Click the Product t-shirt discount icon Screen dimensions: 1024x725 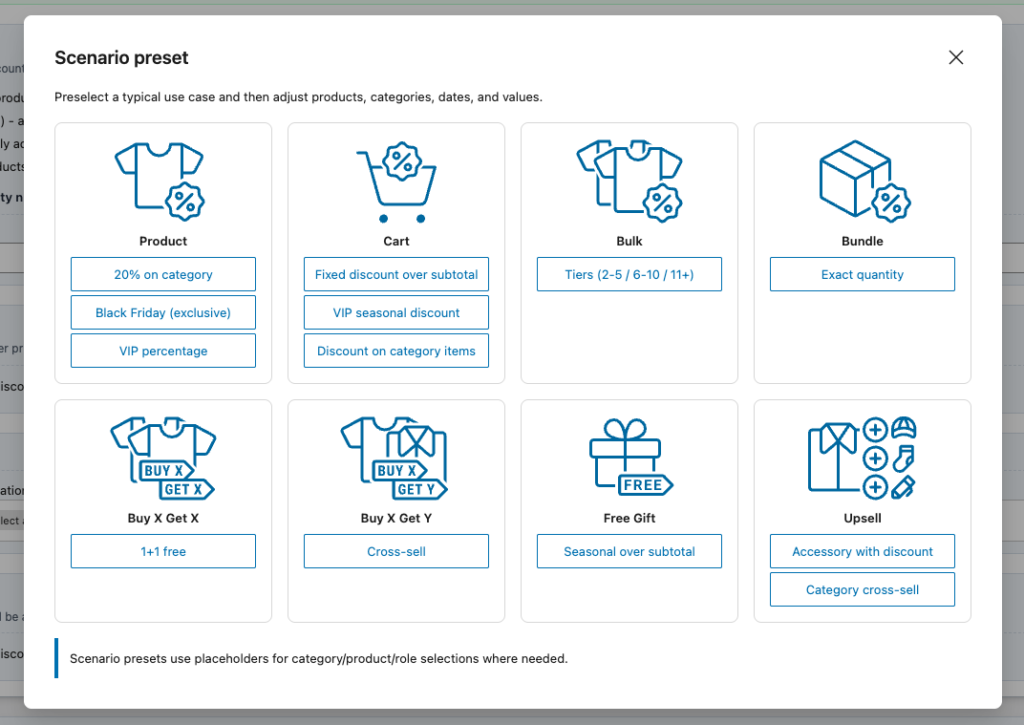162,181
